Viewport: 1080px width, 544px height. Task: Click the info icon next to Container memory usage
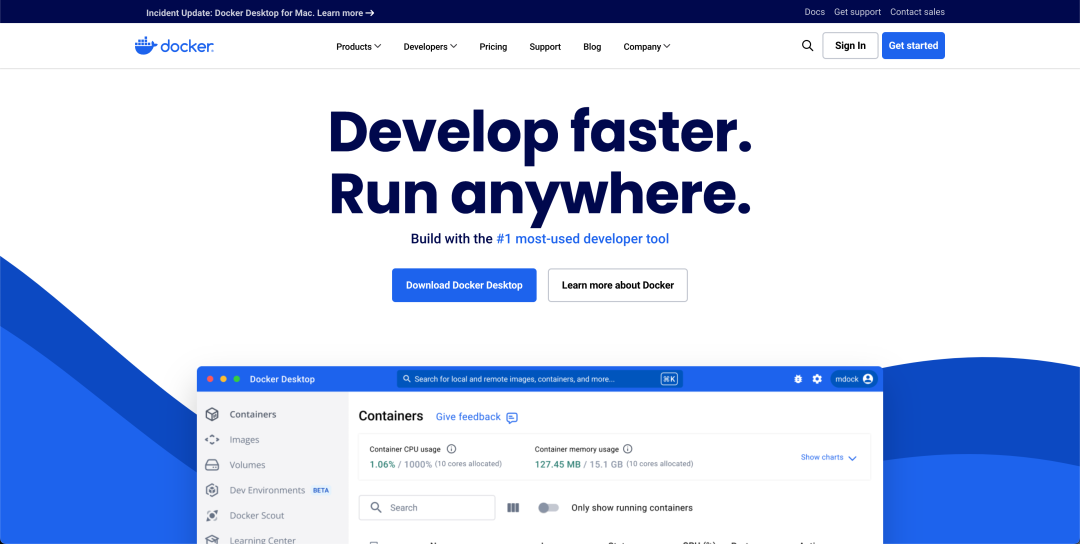coord(627,449)
